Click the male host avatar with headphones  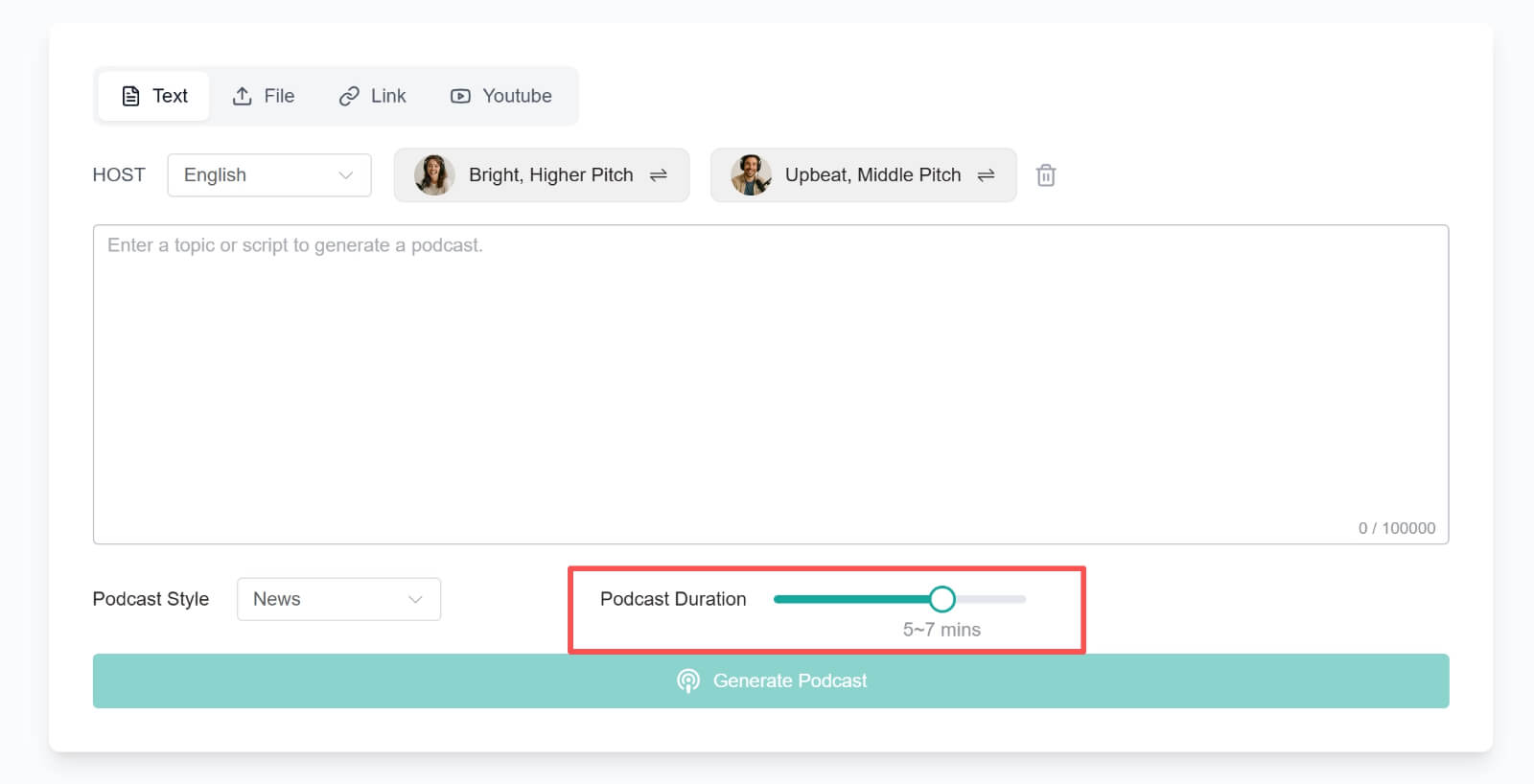pos(751,175)
